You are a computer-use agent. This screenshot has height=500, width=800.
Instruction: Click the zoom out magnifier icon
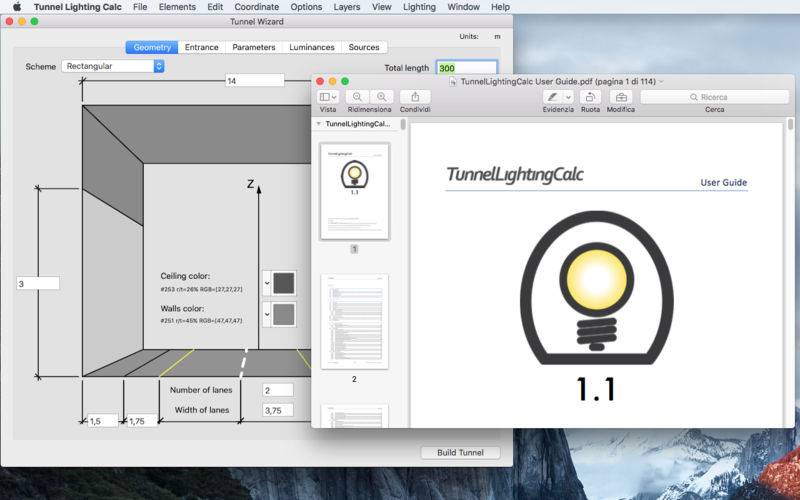[x=357, y=96]
